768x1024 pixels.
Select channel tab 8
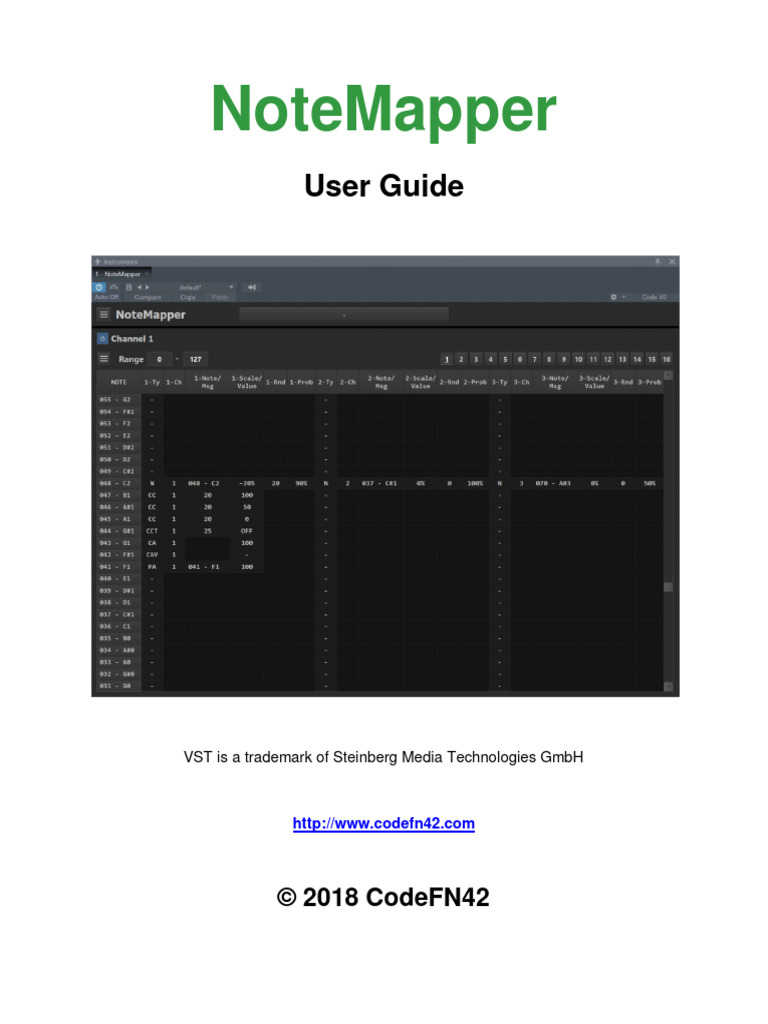[x=549, y=359]
